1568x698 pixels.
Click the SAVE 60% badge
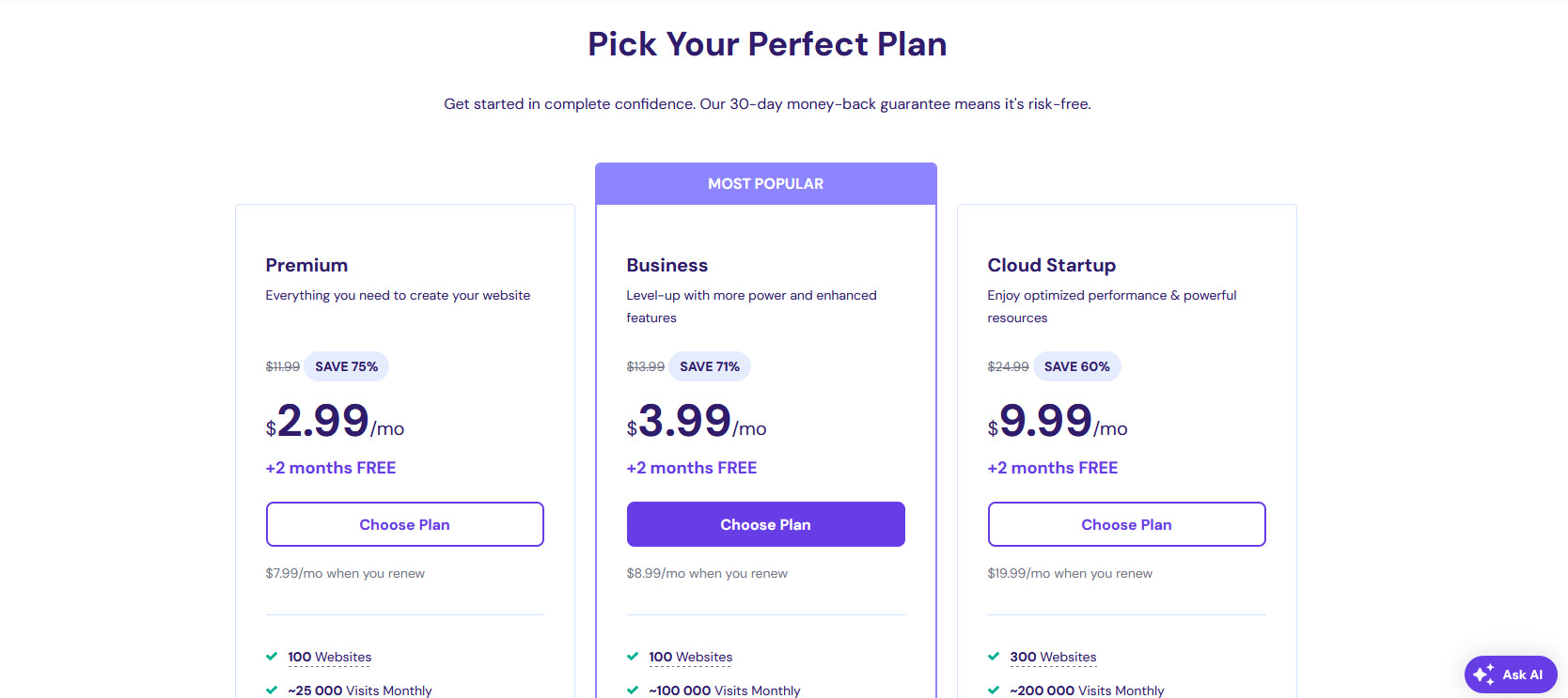click(1076, 366)
